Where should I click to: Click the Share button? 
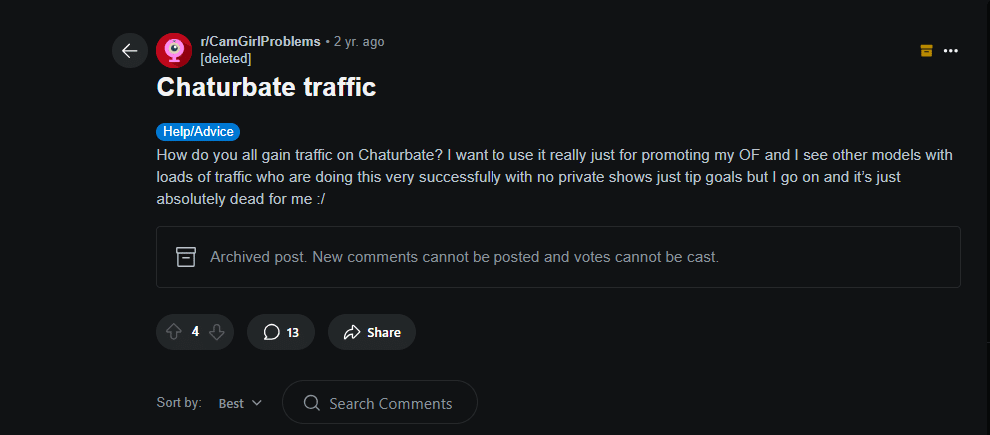pyautogui.click(x=371, y=332)
